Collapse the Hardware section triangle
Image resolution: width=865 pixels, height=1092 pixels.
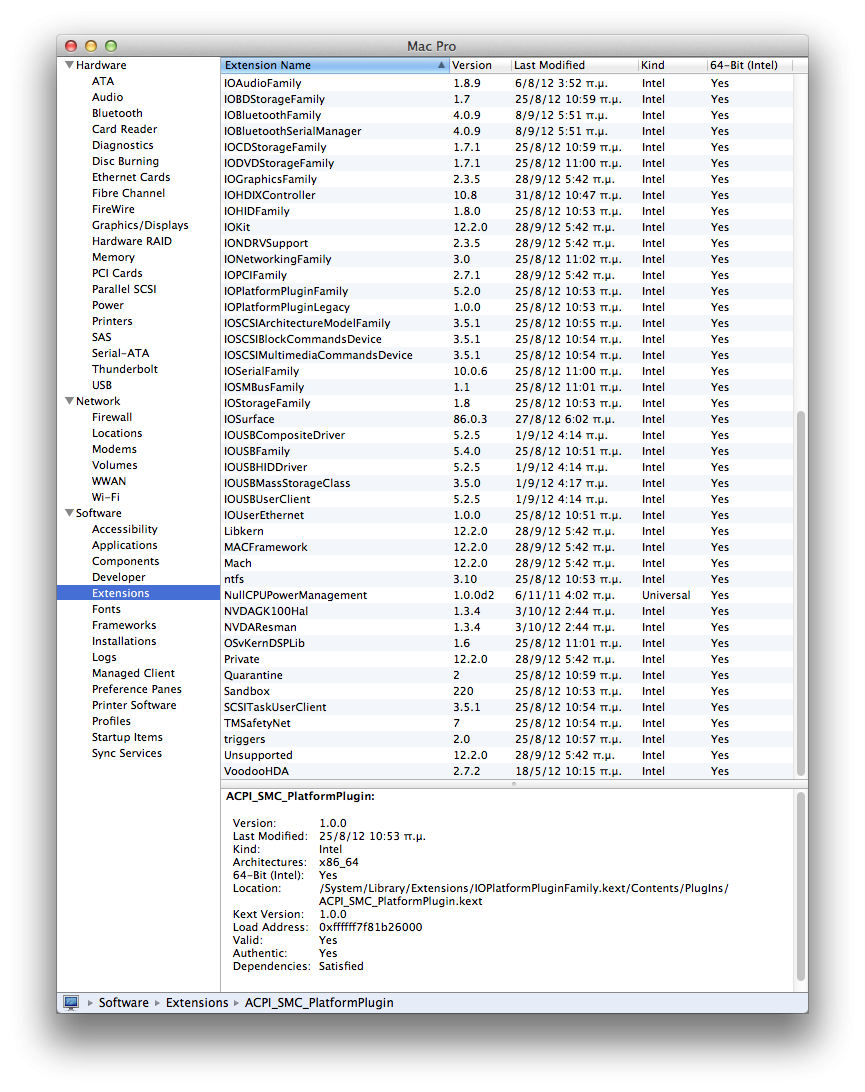coord(69,65)
